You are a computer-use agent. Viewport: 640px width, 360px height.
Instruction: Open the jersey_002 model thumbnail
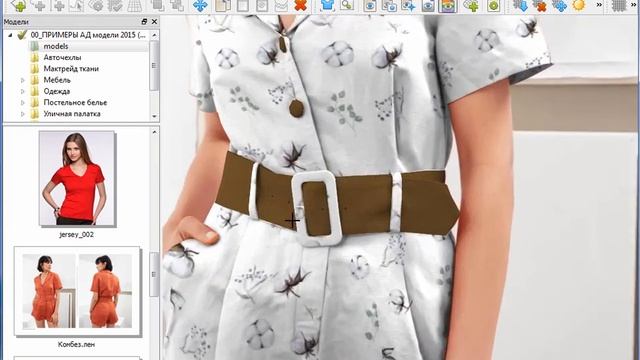(x=78, y=178)
